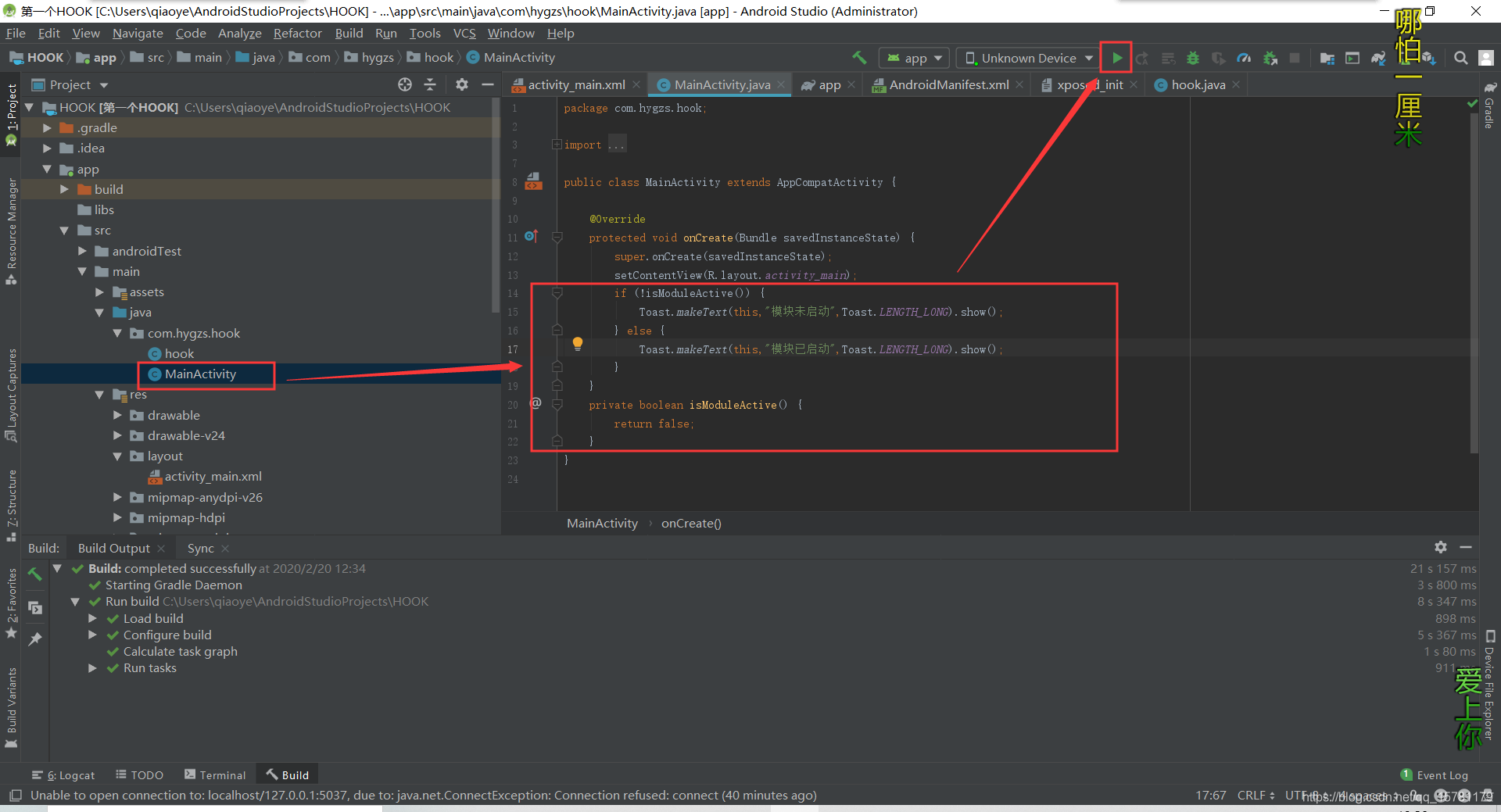Image resolution: width=1501 pixels, height=812 pixels.
Task: Switch to activity_main.xml editor tab
Action: pos(575,84)
